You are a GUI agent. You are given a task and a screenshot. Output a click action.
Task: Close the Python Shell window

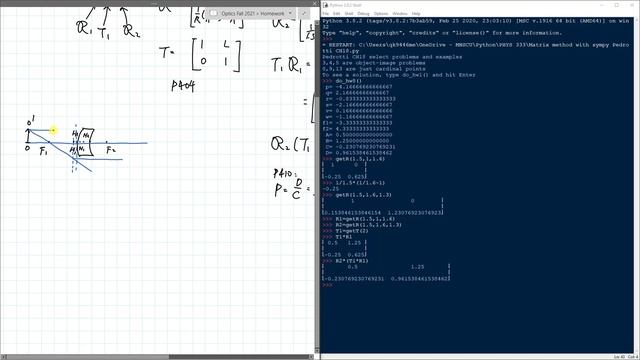pos(631,5)
